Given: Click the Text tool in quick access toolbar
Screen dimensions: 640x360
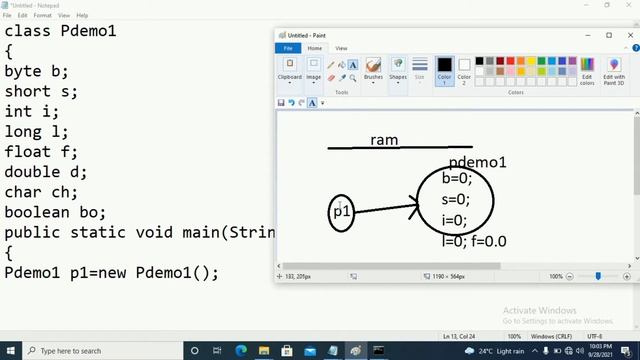Looking at the screenshot, I should click(x=312, y=103).
